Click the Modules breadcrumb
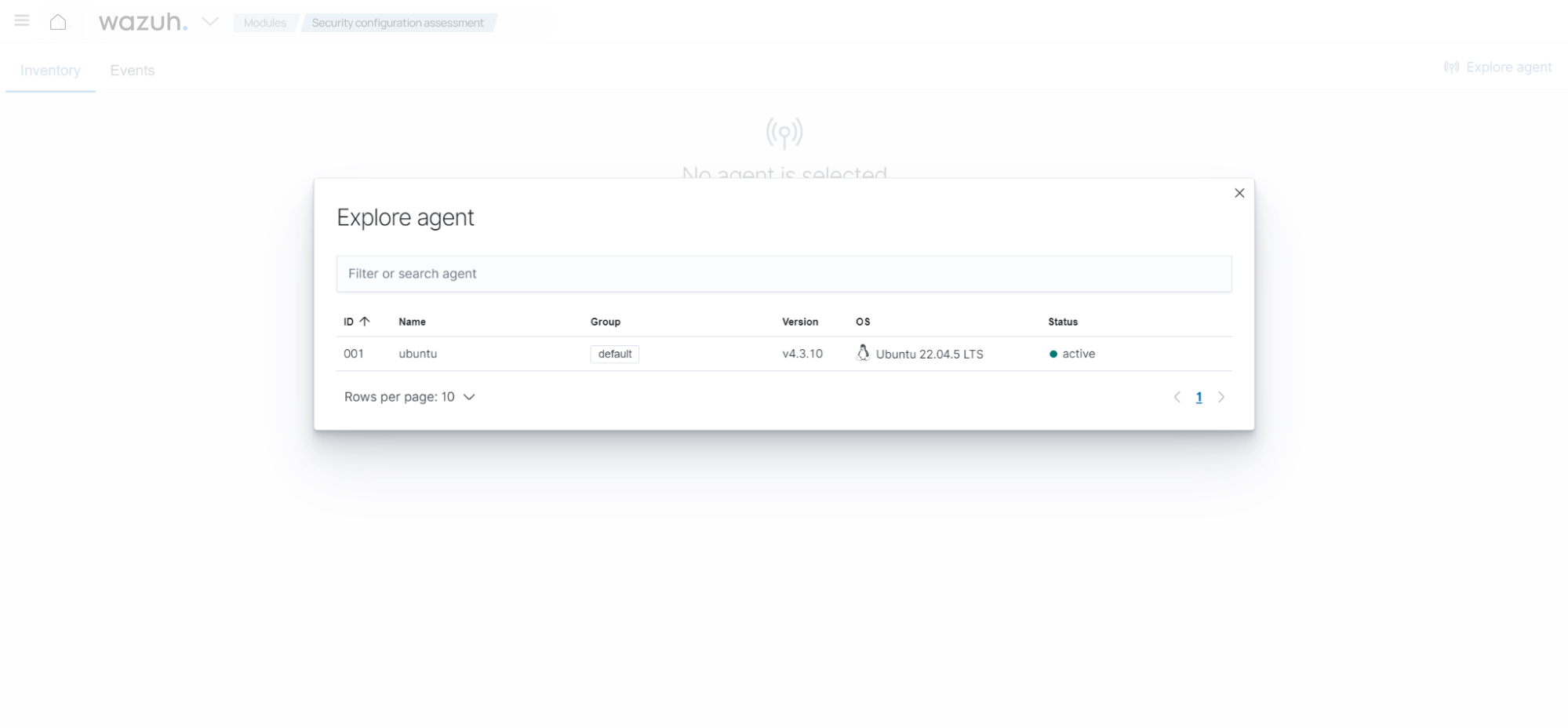Screen dimensions: 1568x728 264,23
